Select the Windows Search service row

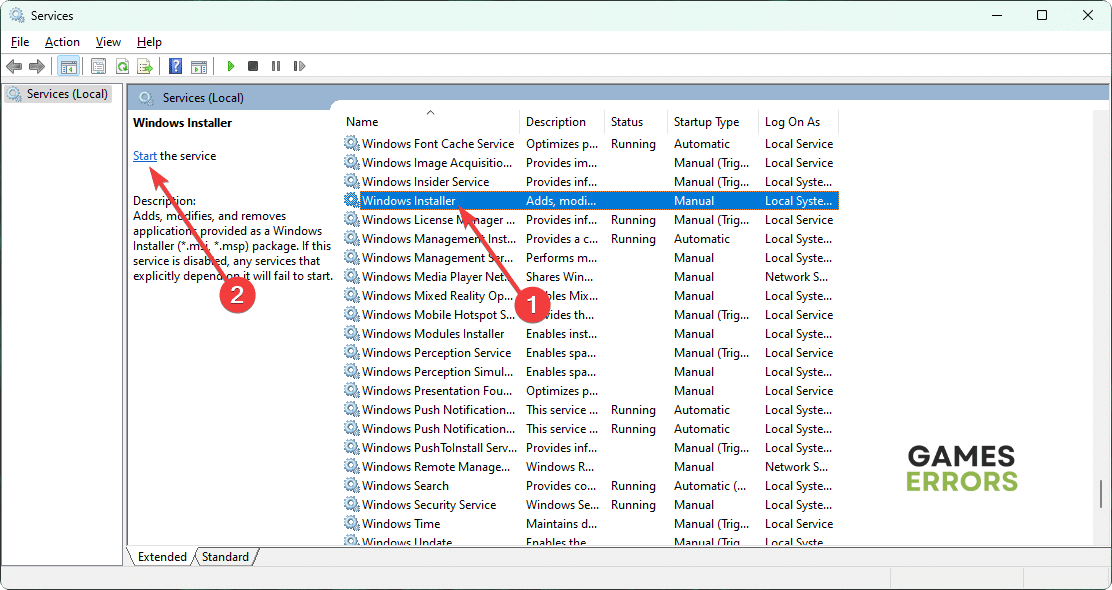coord(405,486)
